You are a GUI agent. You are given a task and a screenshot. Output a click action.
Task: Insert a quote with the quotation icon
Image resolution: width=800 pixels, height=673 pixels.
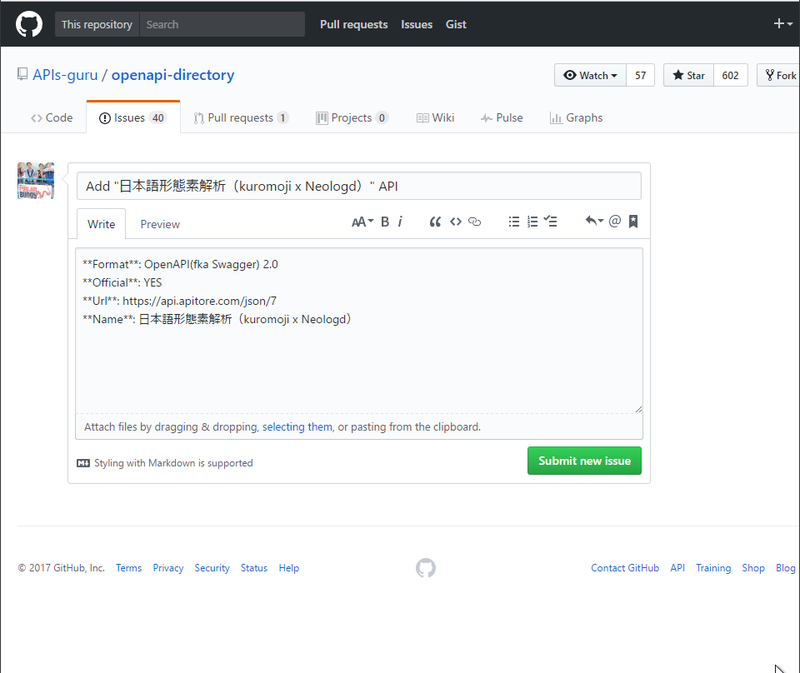point(435,222)
